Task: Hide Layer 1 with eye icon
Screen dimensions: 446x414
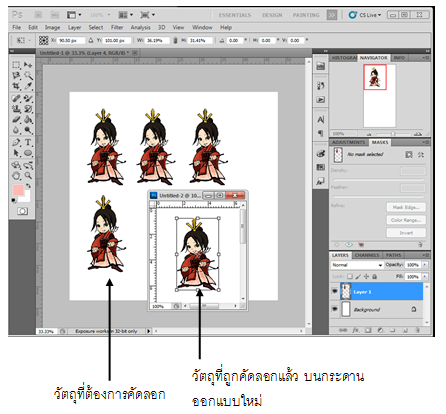Action: click(x=335, y=291)
